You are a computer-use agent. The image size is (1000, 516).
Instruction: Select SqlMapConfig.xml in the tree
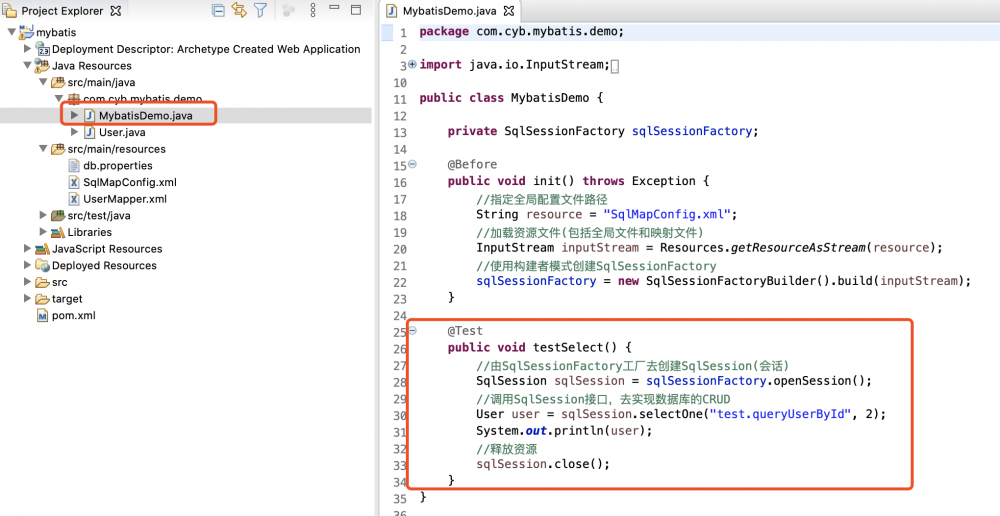[130, 182]
